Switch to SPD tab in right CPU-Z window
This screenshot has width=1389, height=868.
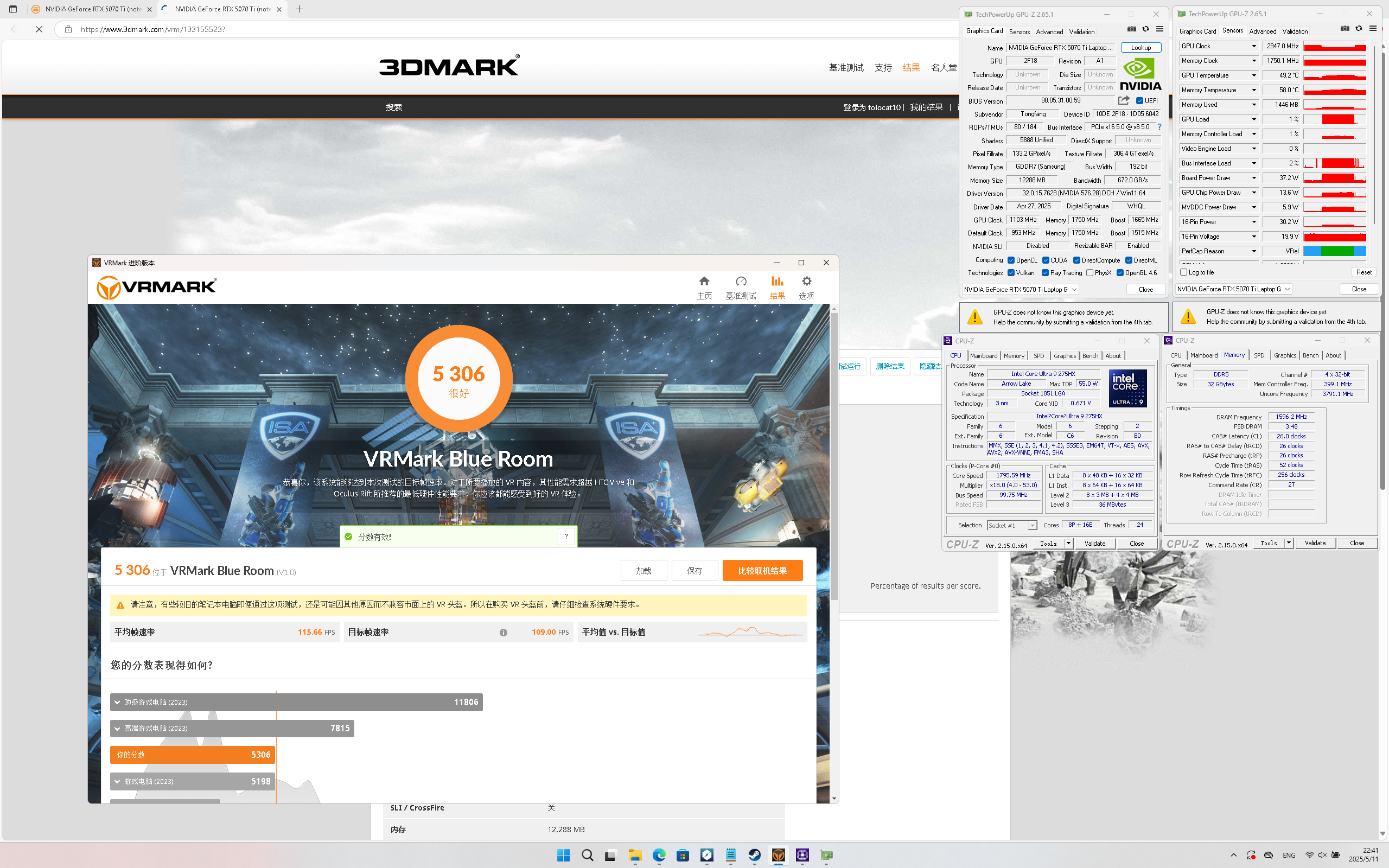tap(1259, 355)
